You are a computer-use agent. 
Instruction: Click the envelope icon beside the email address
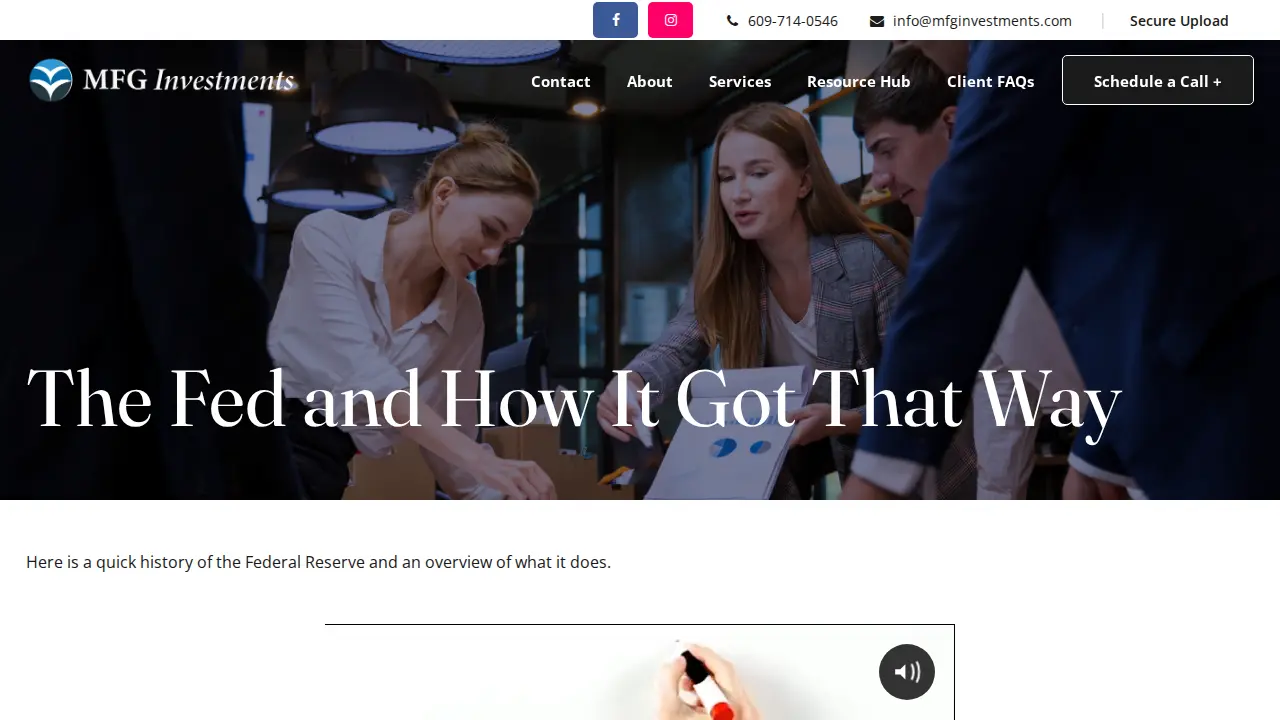coord(877,21)
